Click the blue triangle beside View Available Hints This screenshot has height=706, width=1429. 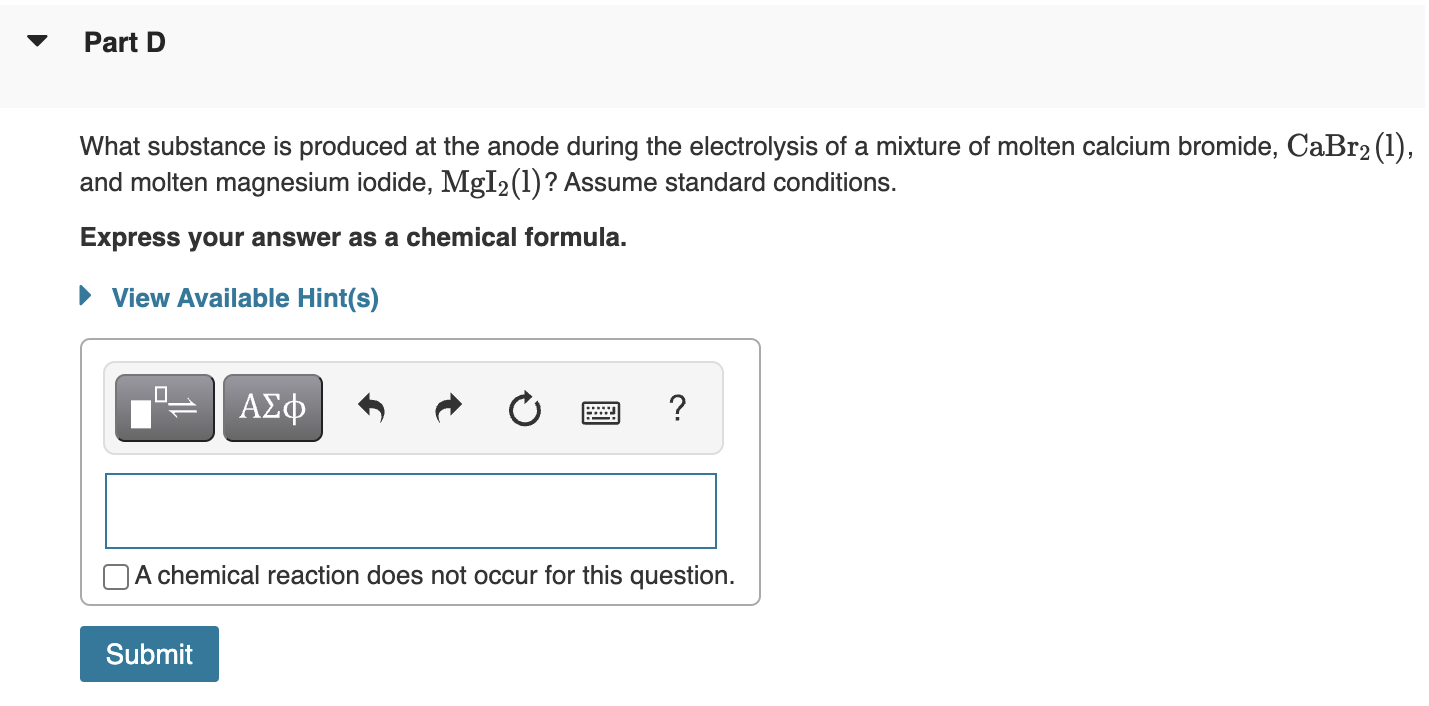click(x=84, y=297)
